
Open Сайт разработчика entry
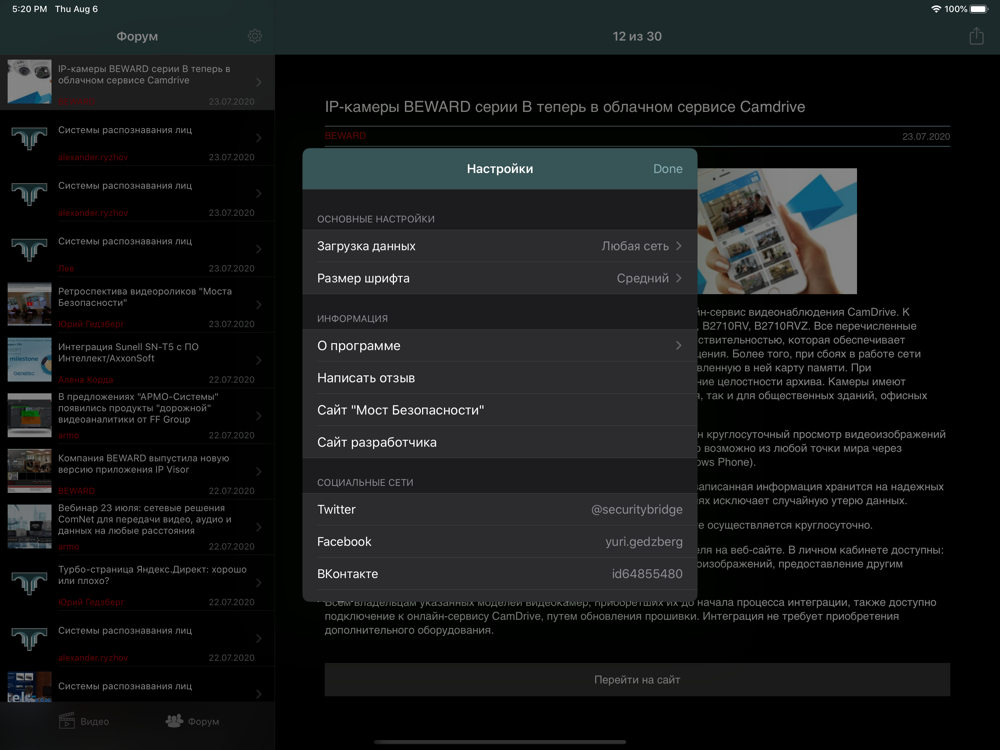pos(499,442)
